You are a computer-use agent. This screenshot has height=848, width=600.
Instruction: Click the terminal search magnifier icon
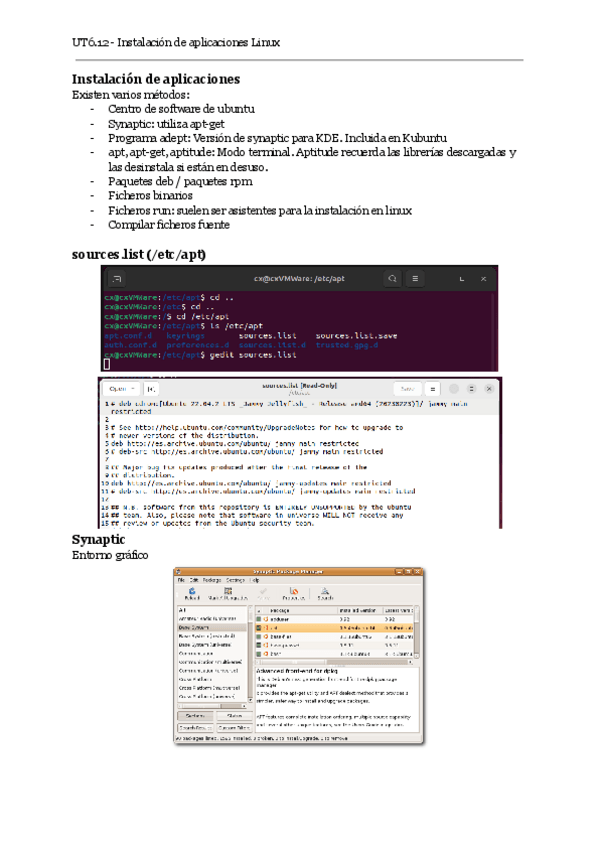pyautogui.click(x=393, y=279)
